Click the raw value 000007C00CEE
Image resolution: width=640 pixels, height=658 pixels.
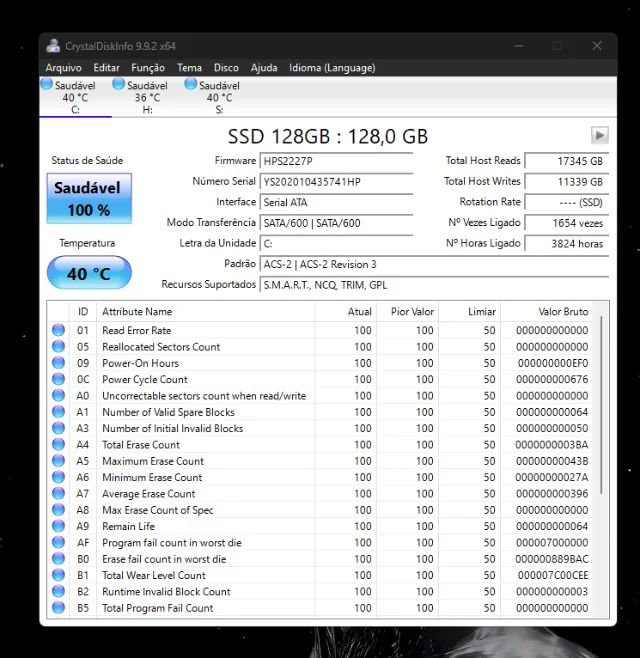point(553,575)
